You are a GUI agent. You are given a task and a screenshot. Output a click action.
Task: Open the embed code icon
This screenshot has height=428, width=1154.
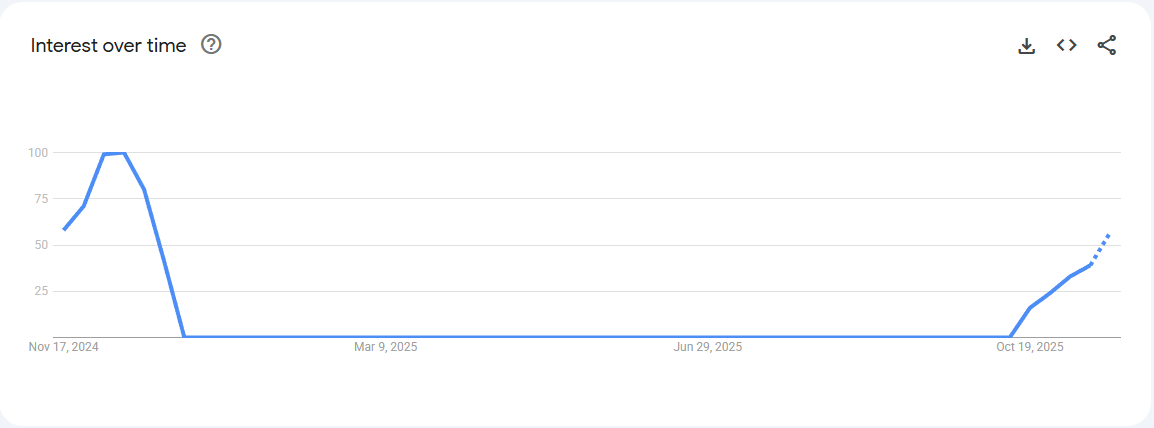pyautogui.click(x=1066, y=46)
